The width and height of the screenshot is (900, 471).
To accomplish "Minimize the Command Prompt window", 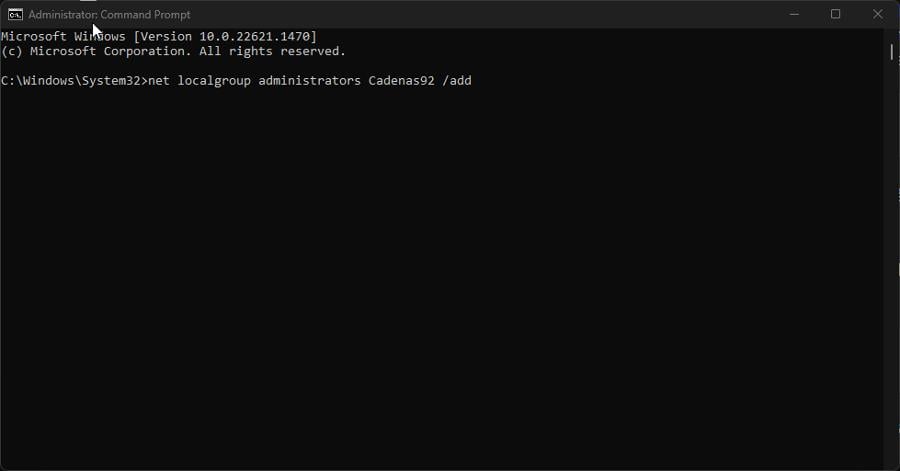I will (794, 14).
